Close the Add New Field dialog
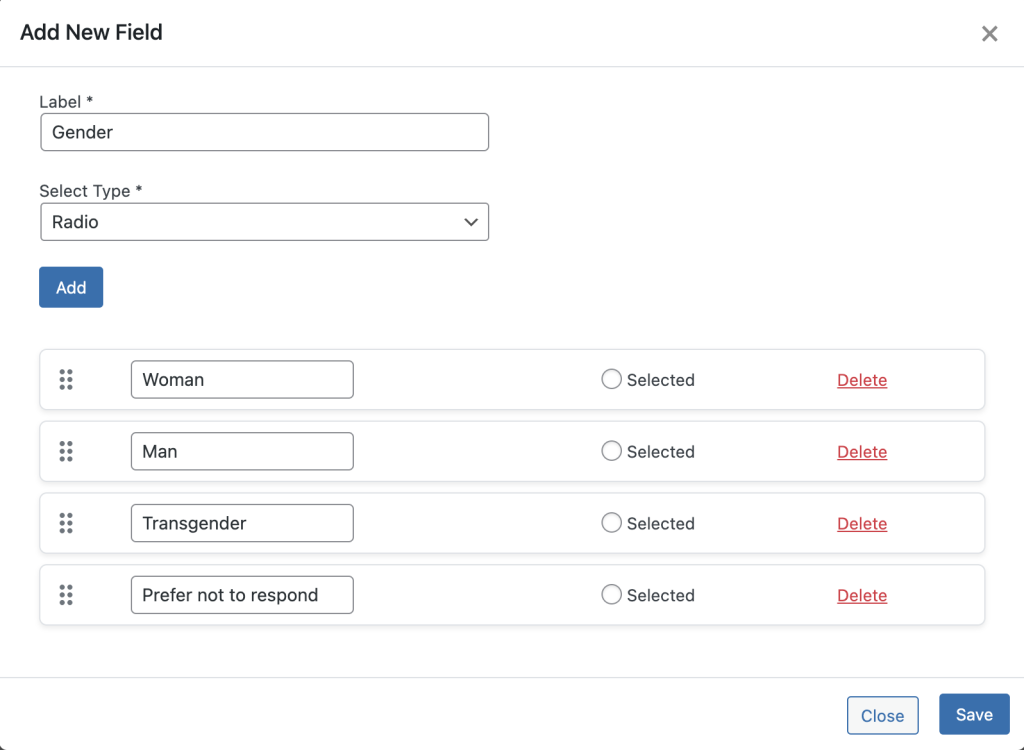 pyautogui.click(x=989, y=33)
